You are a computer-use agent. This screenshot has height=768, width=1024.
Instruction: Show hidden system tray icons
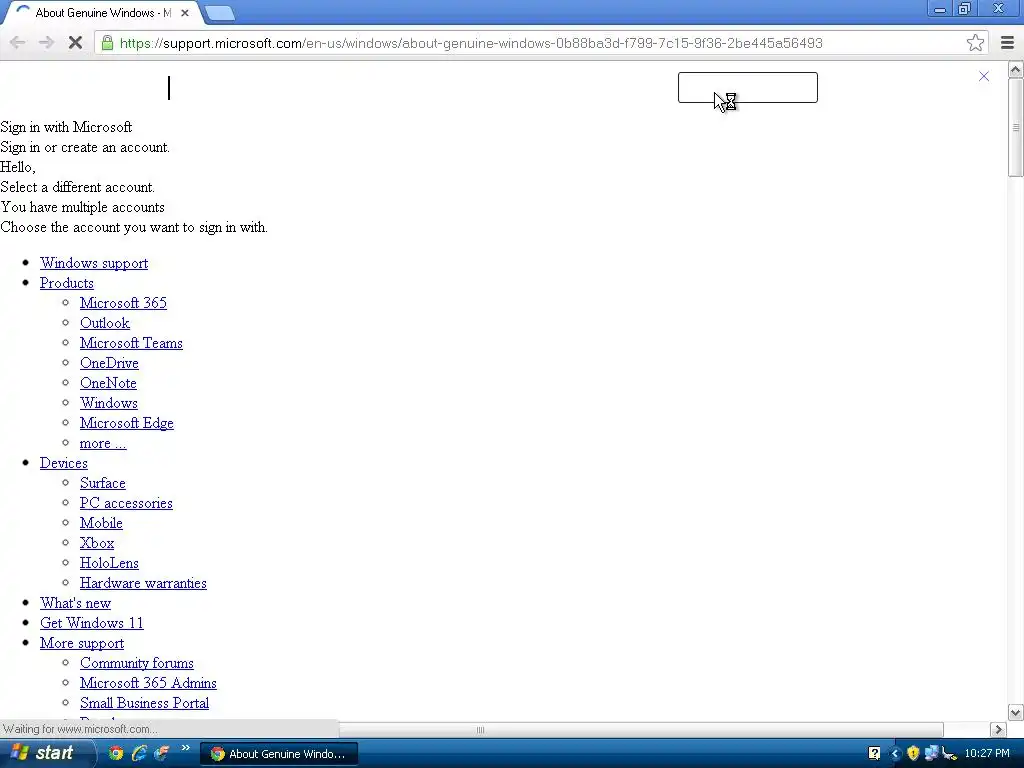tap(895, 754)
